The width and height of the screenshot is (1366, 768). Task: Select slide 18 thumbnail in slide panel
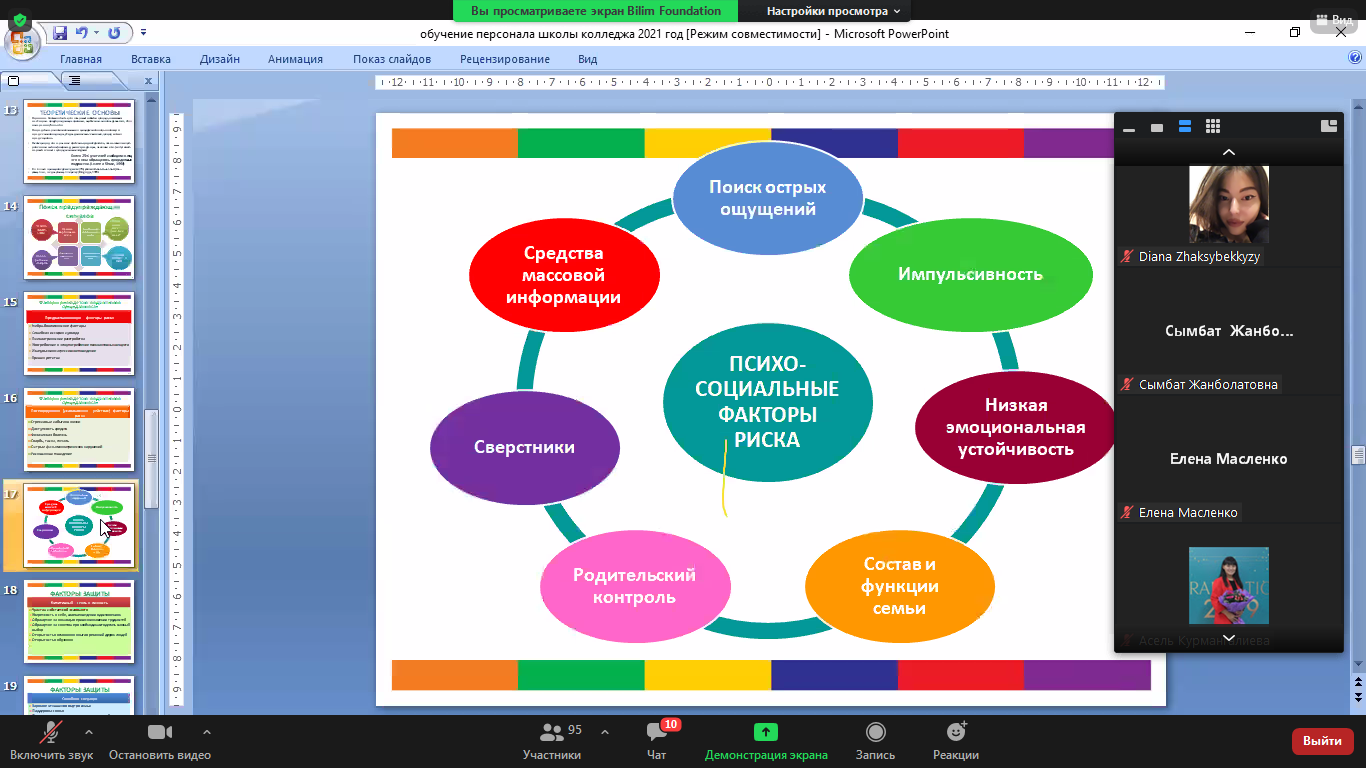coord(79,622)
